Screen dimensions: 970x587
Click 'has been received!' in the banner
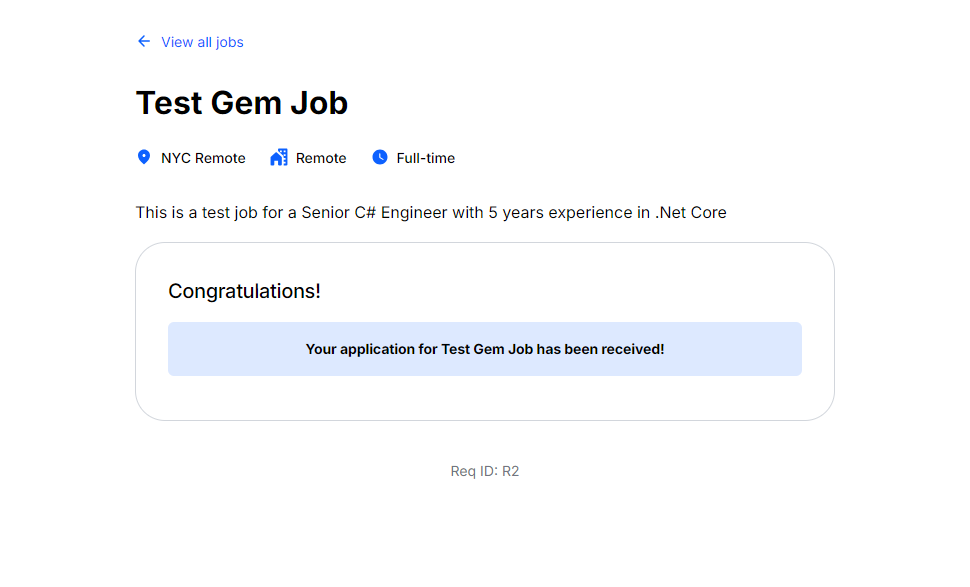click(x=601, y=349)
